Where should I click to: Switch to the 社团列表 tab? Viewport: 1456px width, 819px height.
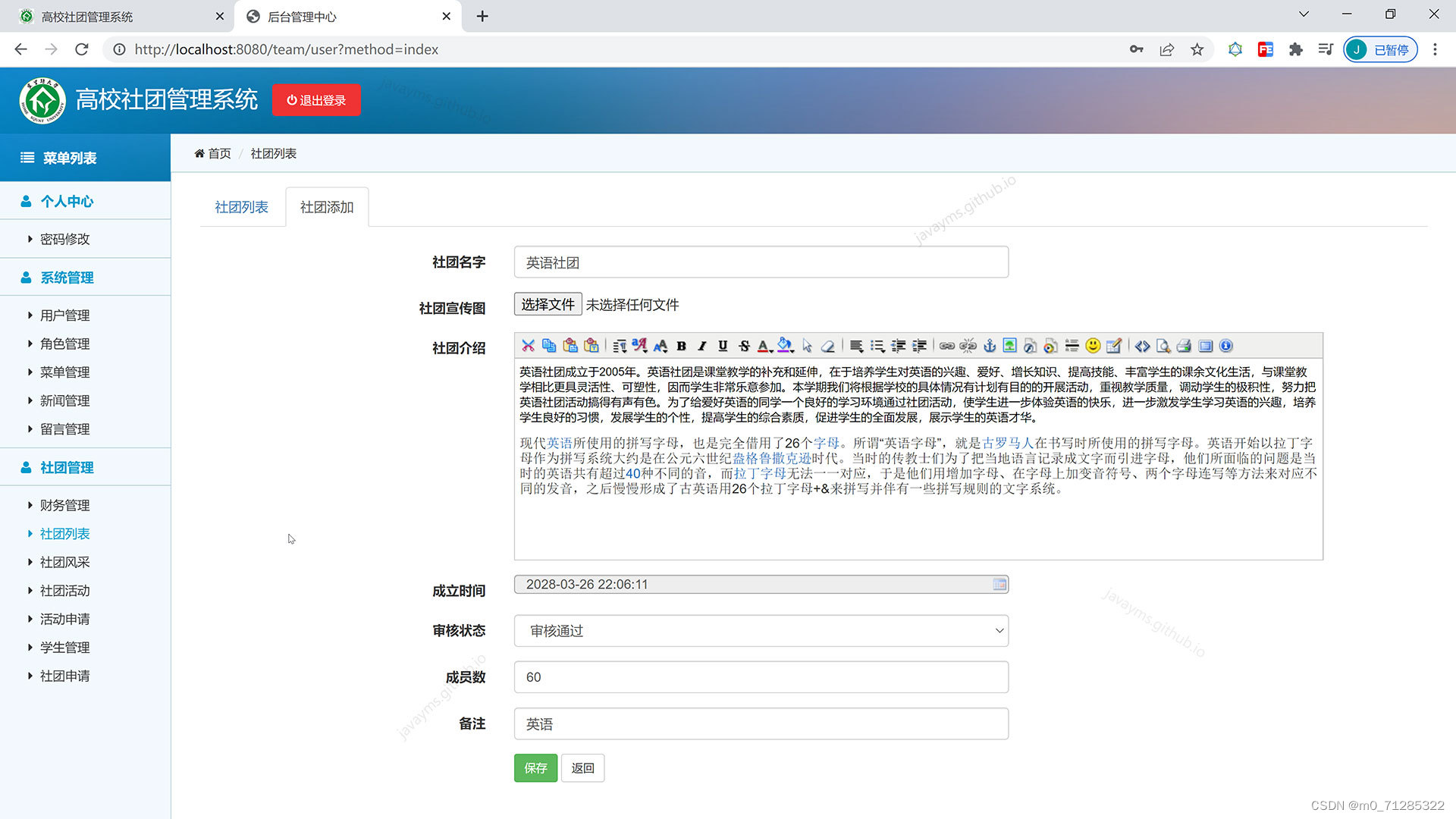tap(241, 207)
